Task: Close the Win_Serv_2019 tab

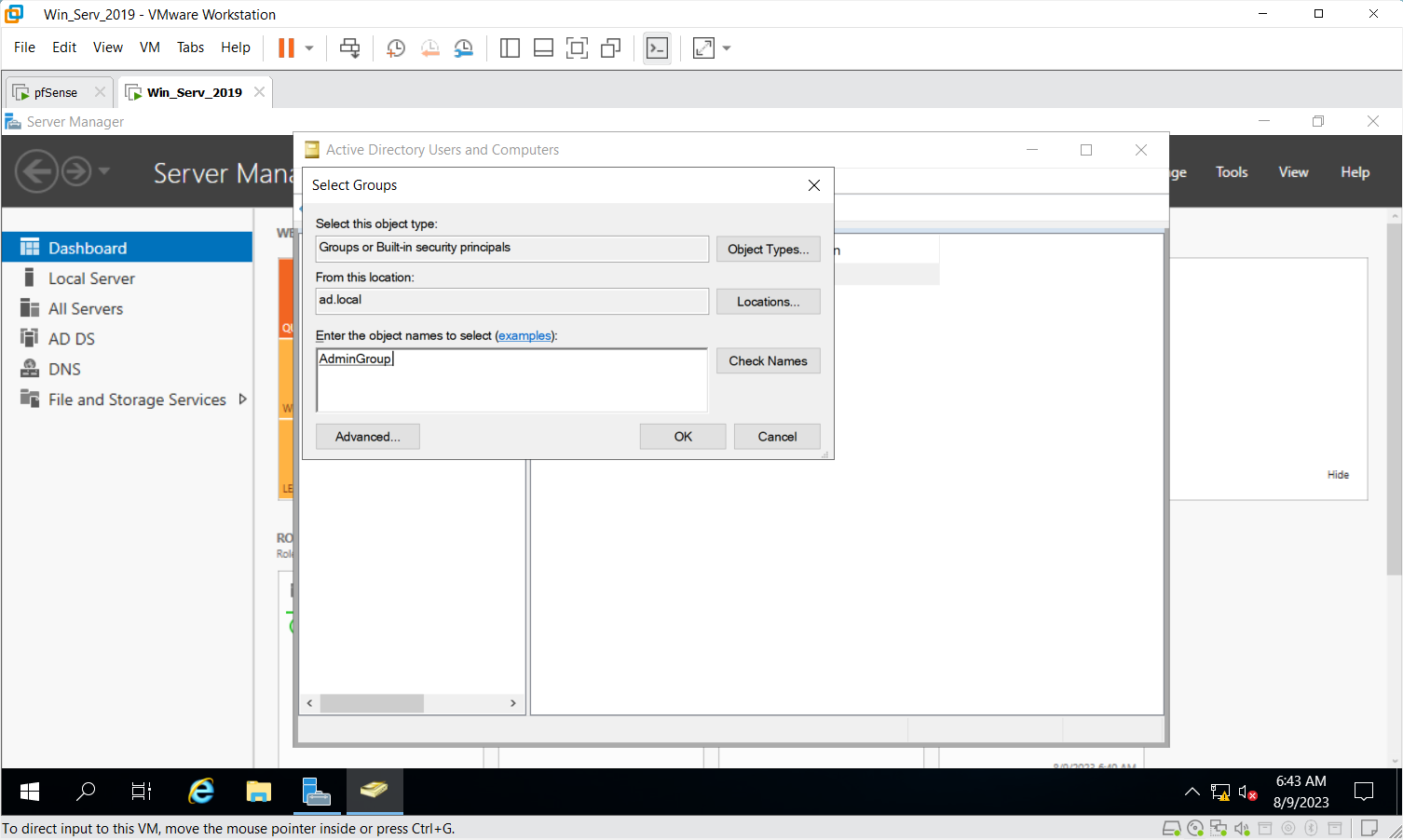Action: pos(259,92)
